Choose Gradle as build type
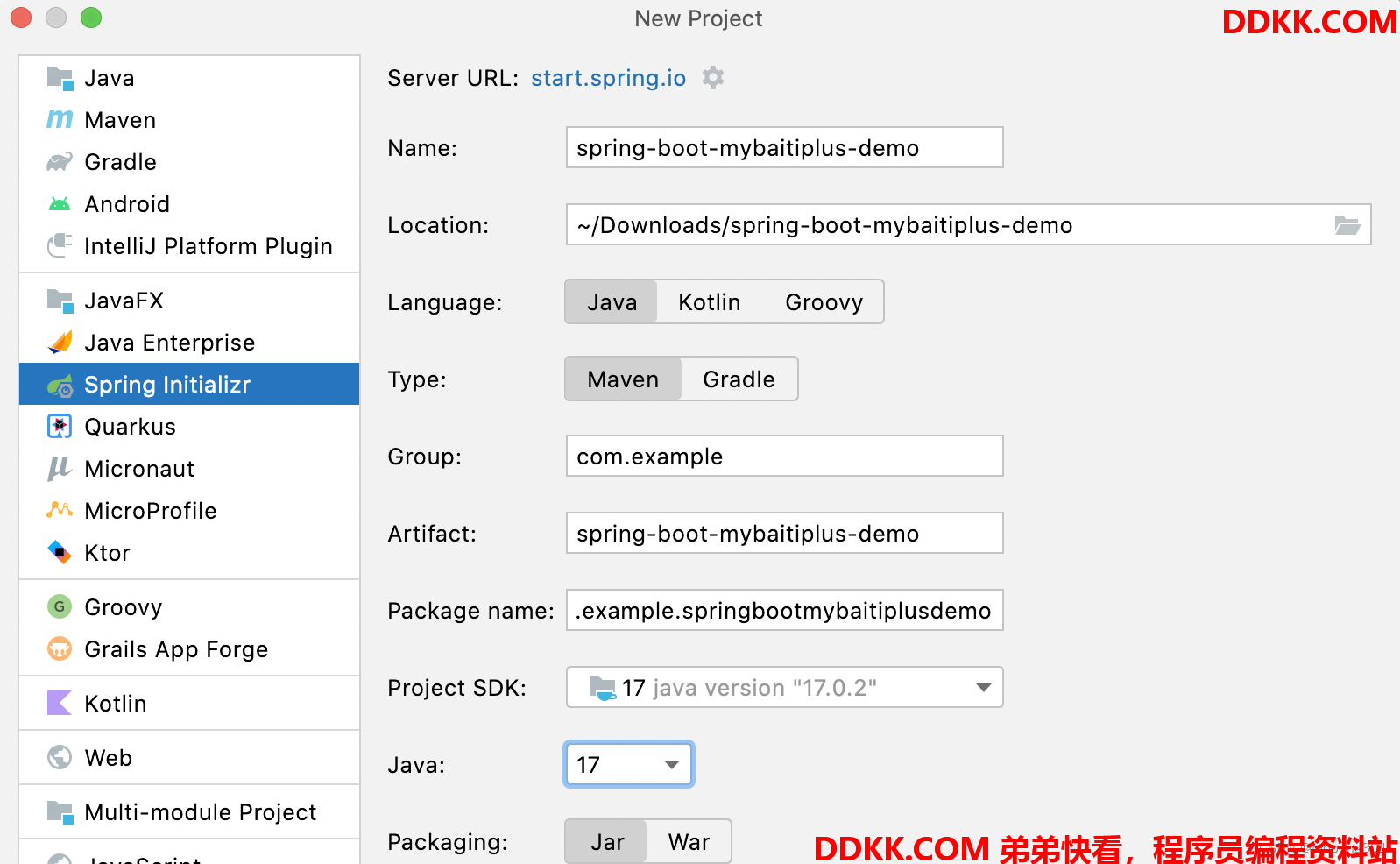This screenshot has height=864, width=1400. click(x=739, y=379)
